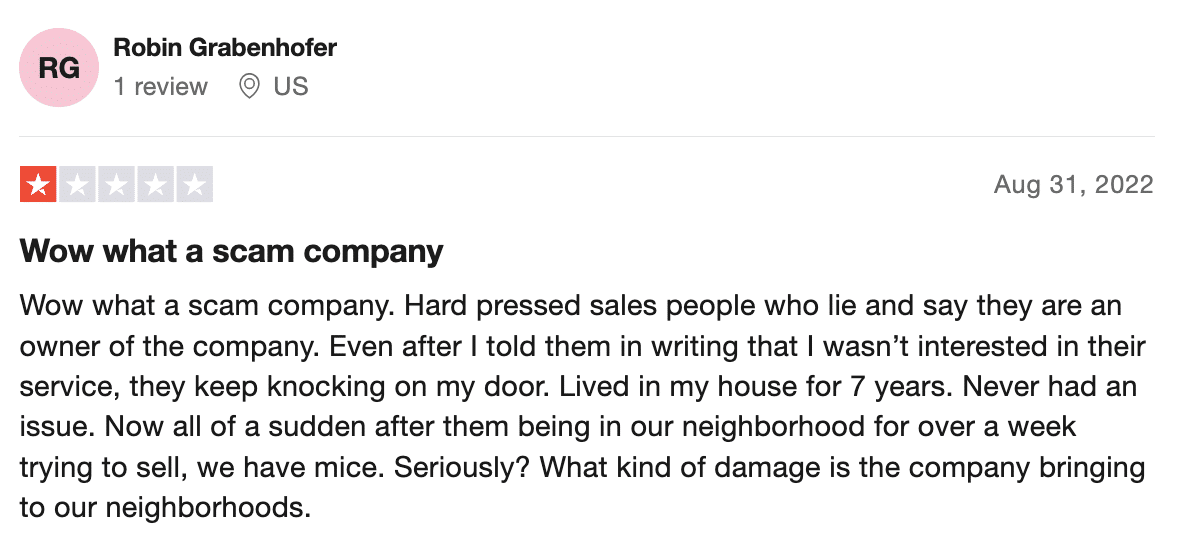This screenshot has height=542, width=1180.
Task: Click the review body paragraph text
Action: pos(583,407)
